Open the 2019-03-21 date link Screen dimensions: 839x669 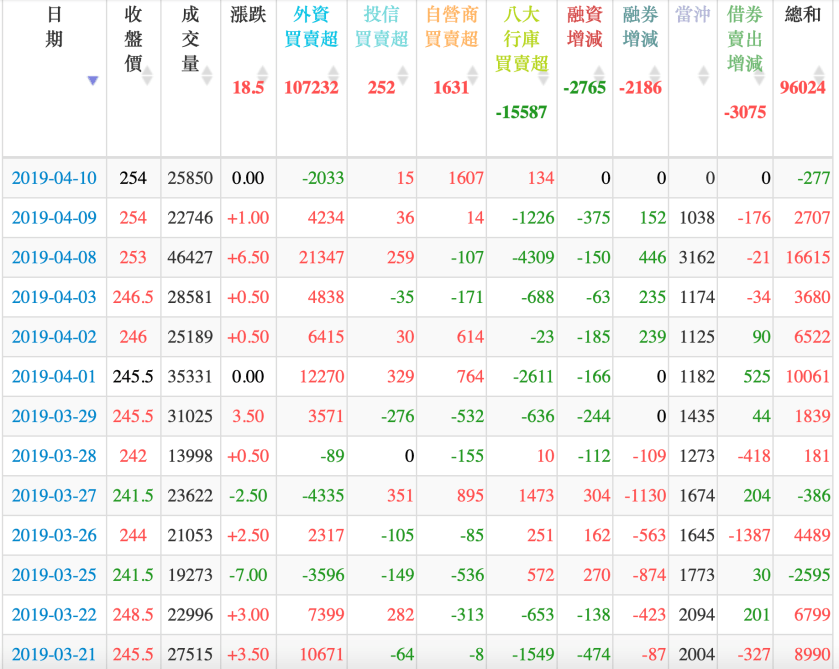tap(52, 655)
